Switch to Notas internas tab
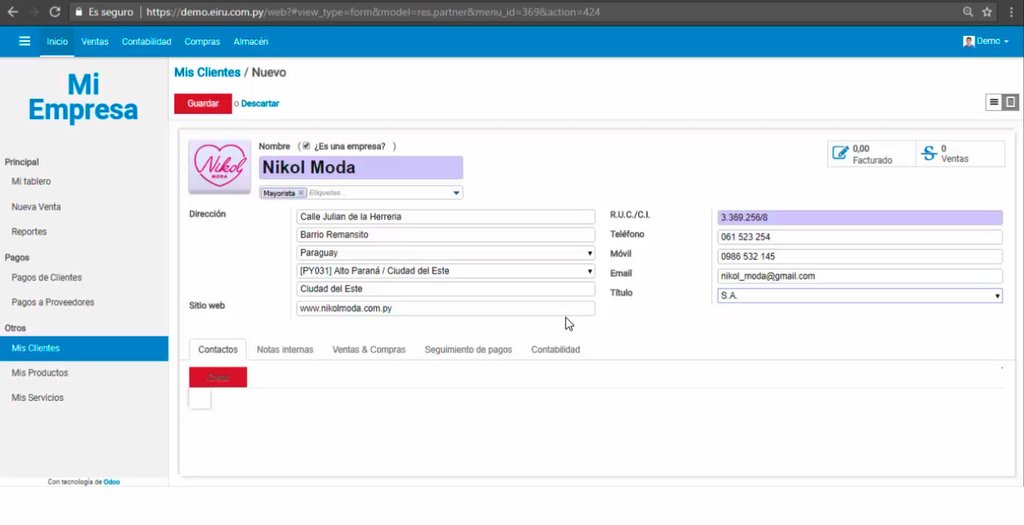Image resolution: width=1024 pixels, height=525 pixels. tap(285, 349)
